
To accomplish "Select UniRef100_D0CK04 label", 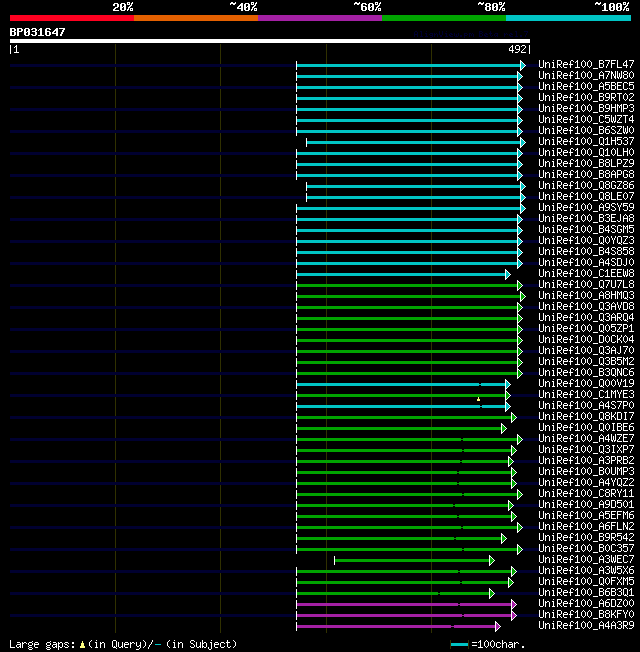I will [586, 340].
